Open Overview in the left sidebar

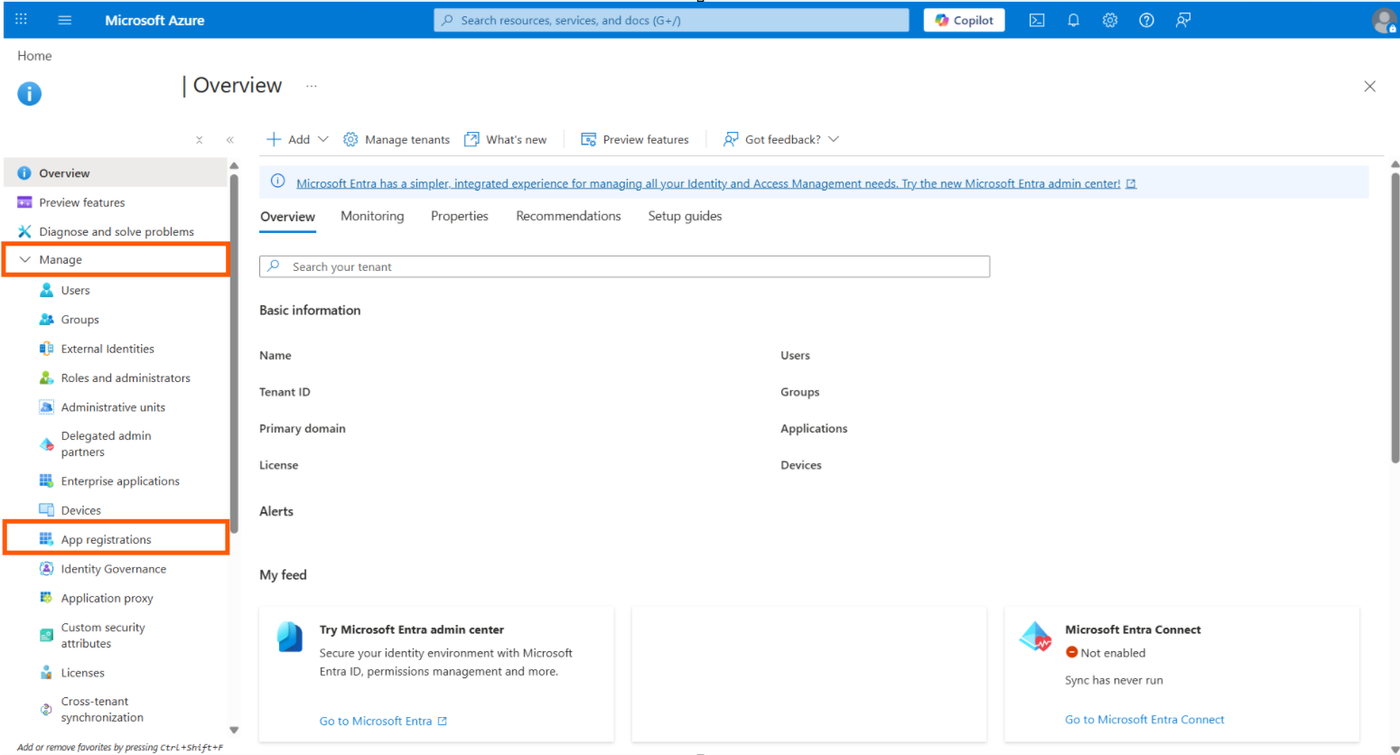pyautogui.click(x=116, y=173)
